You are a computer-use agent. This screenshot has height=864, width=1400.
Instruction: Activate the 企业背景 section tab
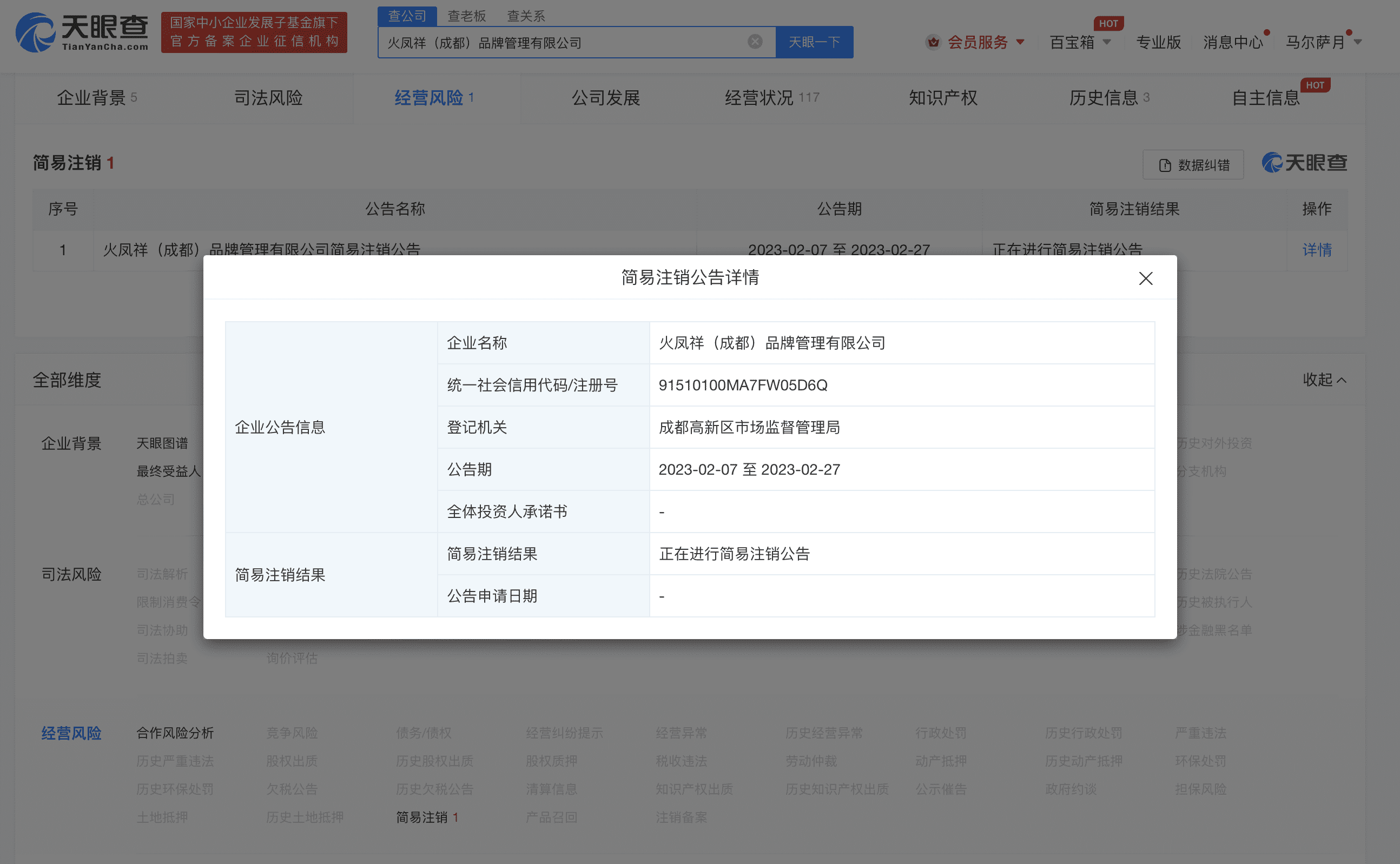[90, 98]
